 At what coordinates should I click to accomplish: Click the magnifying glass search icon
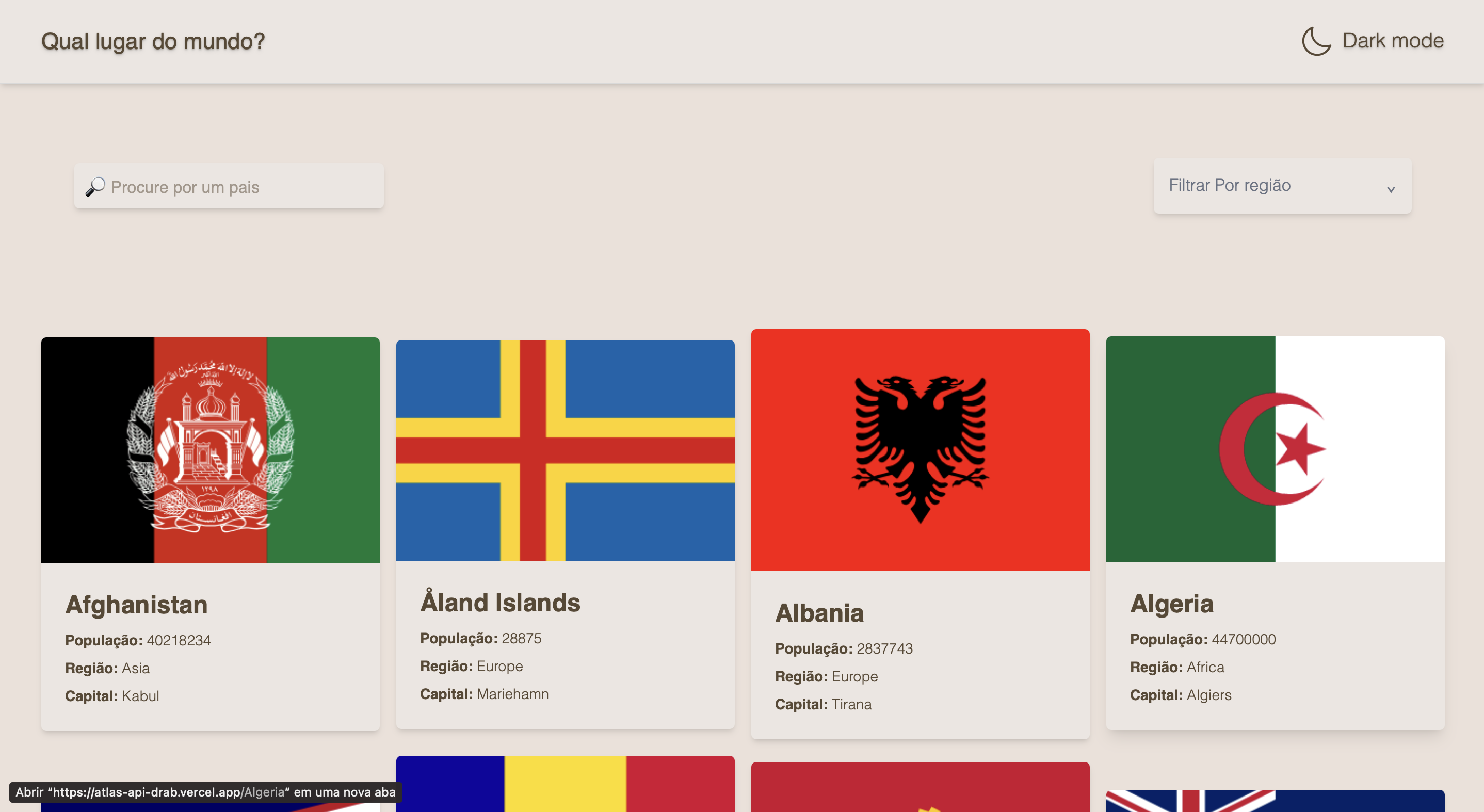[x=95, y=187]
